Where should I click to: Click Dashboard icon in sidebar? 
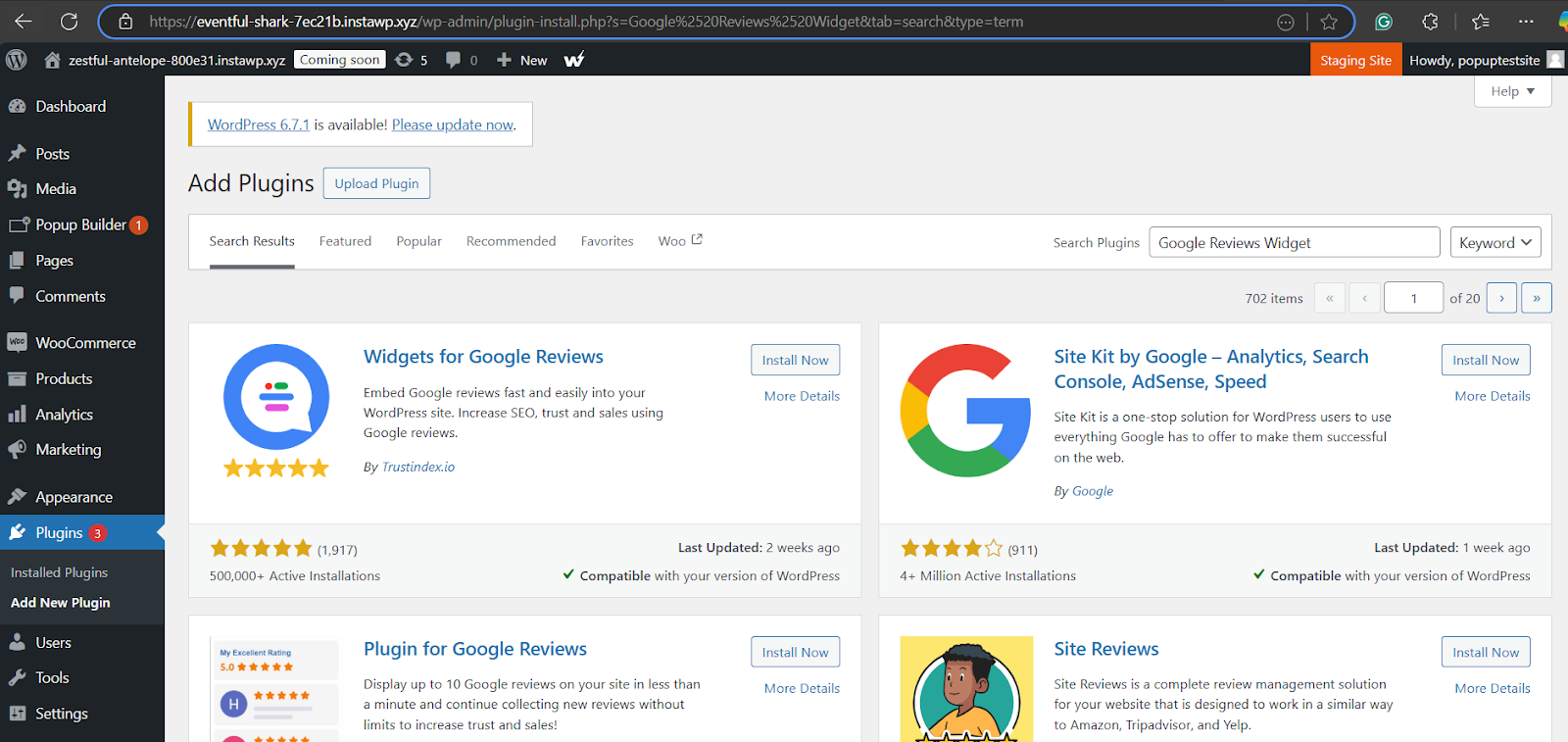coord(17,106)
